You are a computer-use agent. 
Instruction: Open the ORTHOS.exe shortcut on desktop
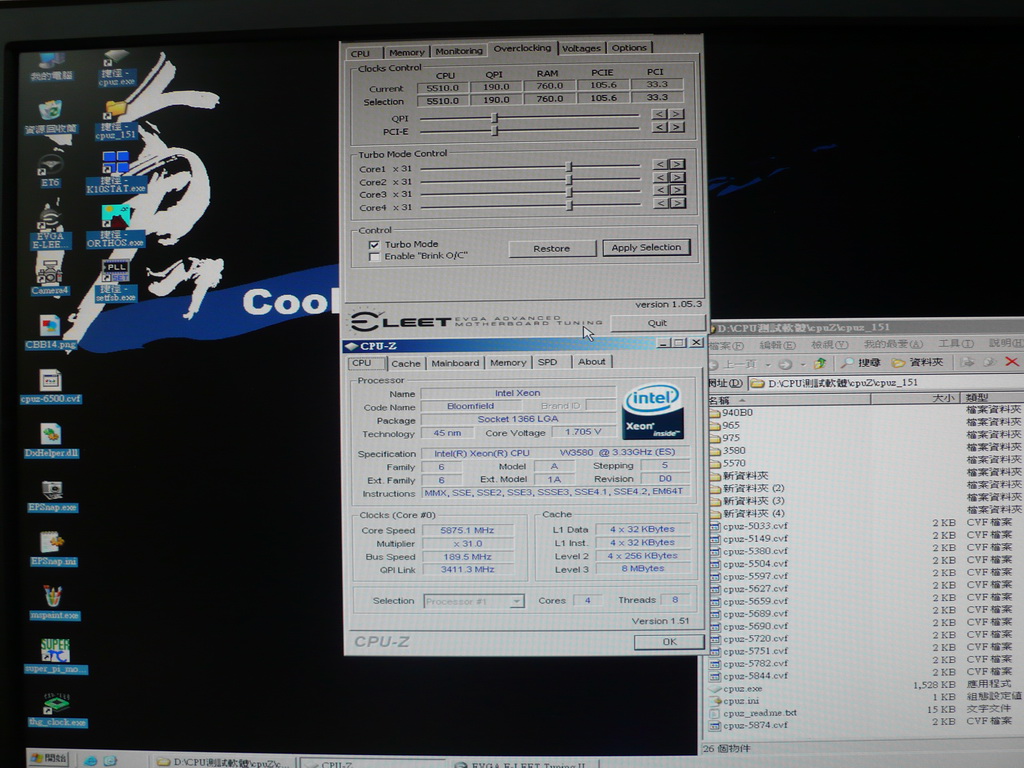tap(116, 227)
